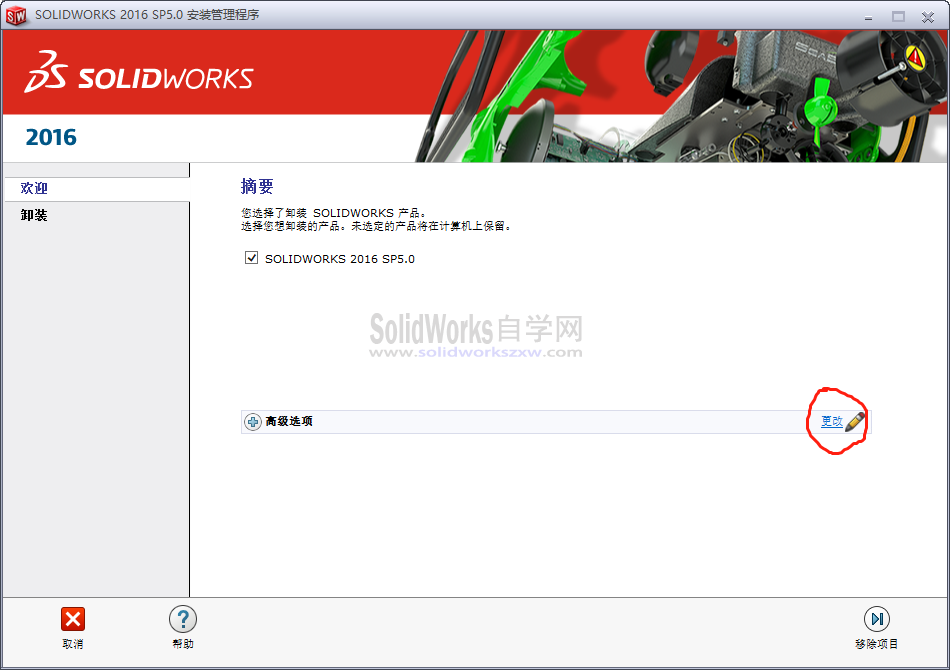Click the 帮助 help button

(183, 630)
